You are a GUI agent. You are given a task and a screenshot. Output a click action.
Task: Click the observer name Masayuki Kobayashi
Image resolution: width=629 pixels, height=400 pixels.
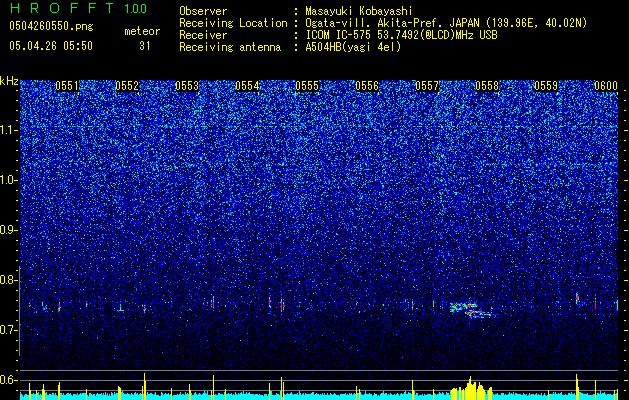pos(358,12)
